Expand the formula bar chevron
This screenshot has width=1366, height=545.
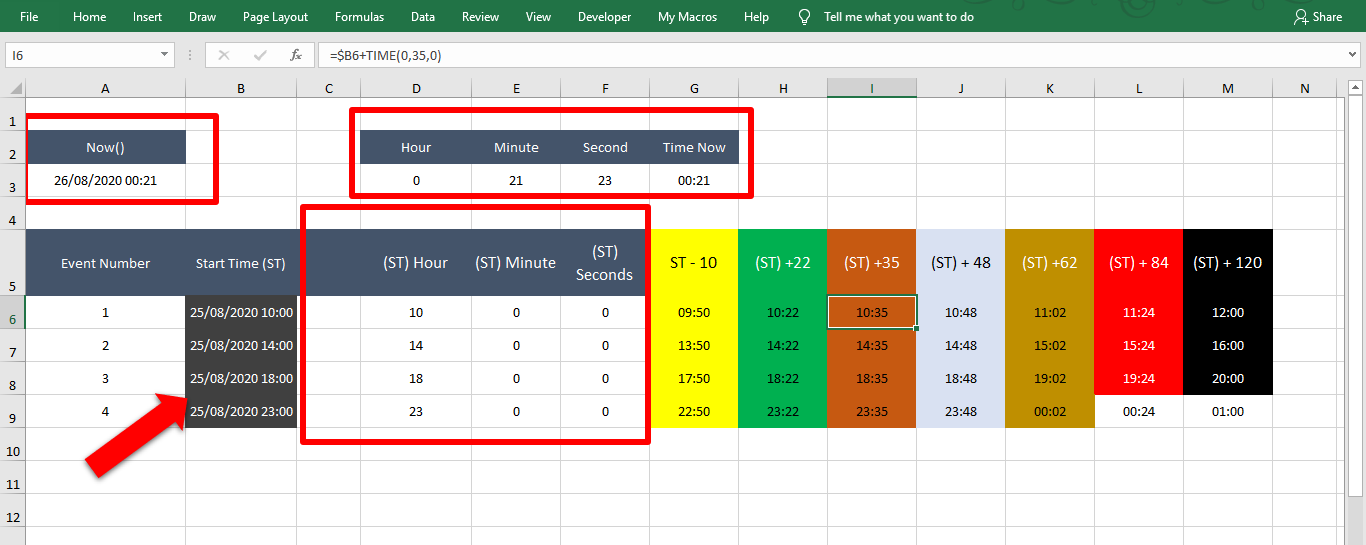click(1350, 55)
